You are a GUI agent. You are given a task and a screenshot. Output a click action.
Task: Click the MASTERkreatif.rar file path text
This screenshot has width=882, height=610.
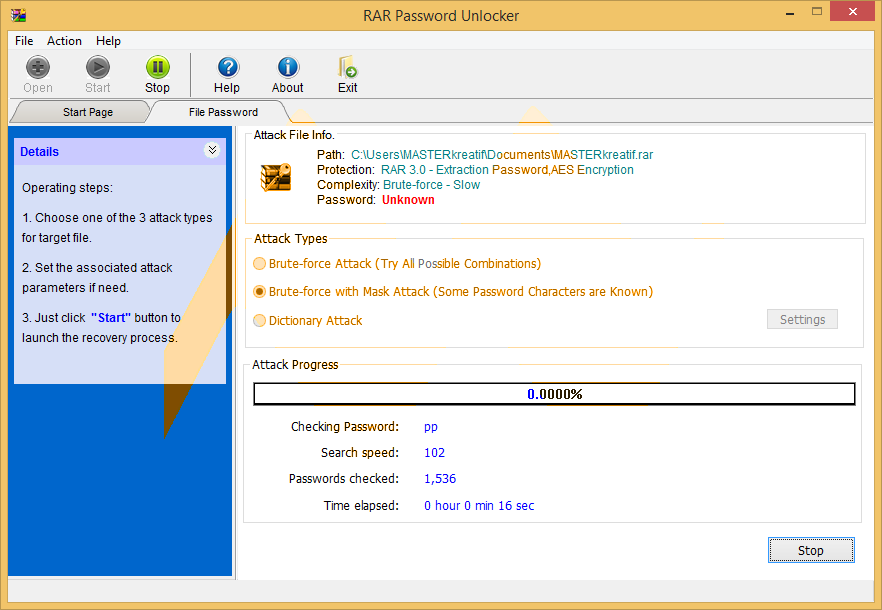tap(502, 155)
